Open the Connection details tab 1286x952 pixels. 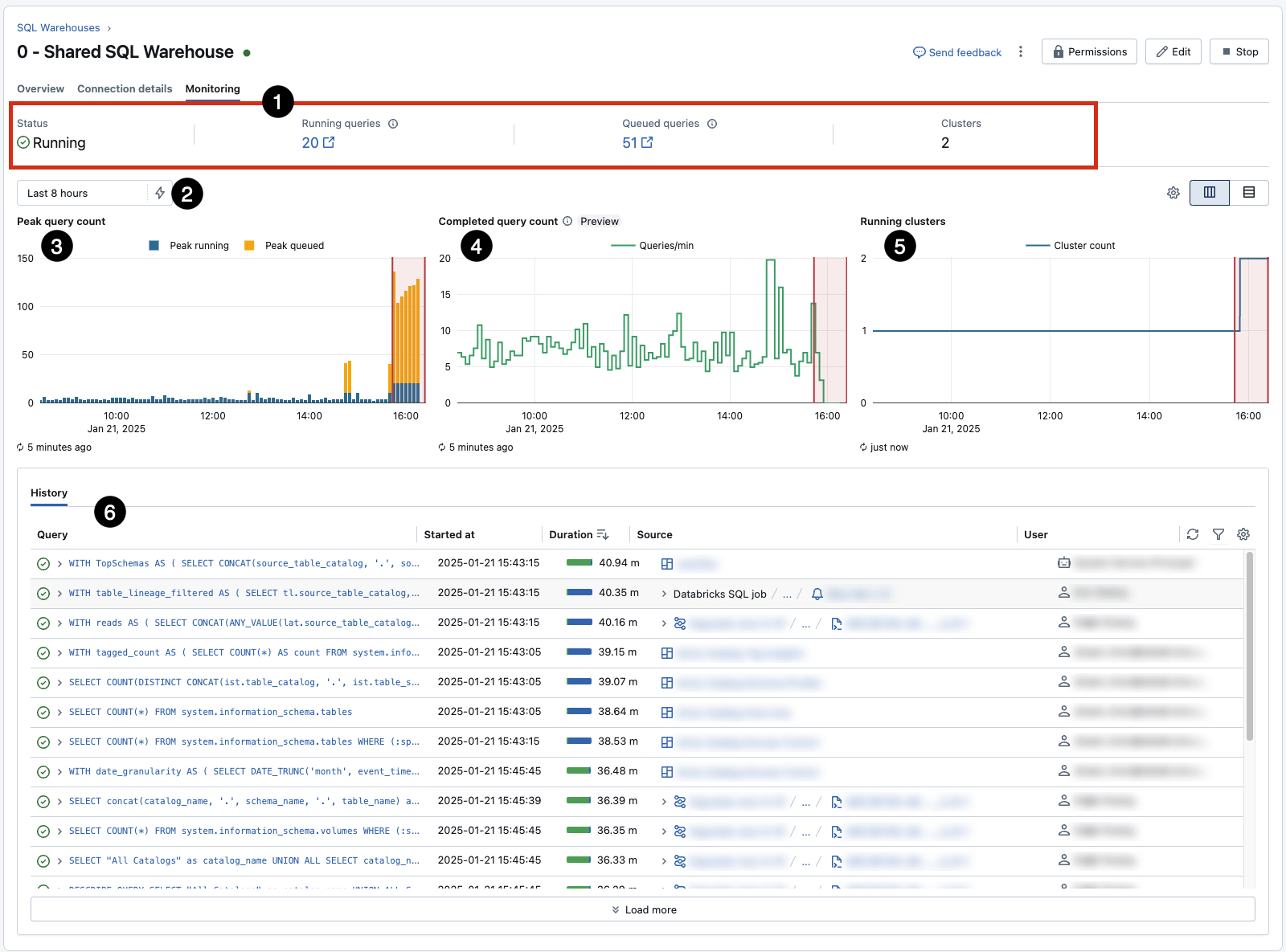[x=125, y=88]
